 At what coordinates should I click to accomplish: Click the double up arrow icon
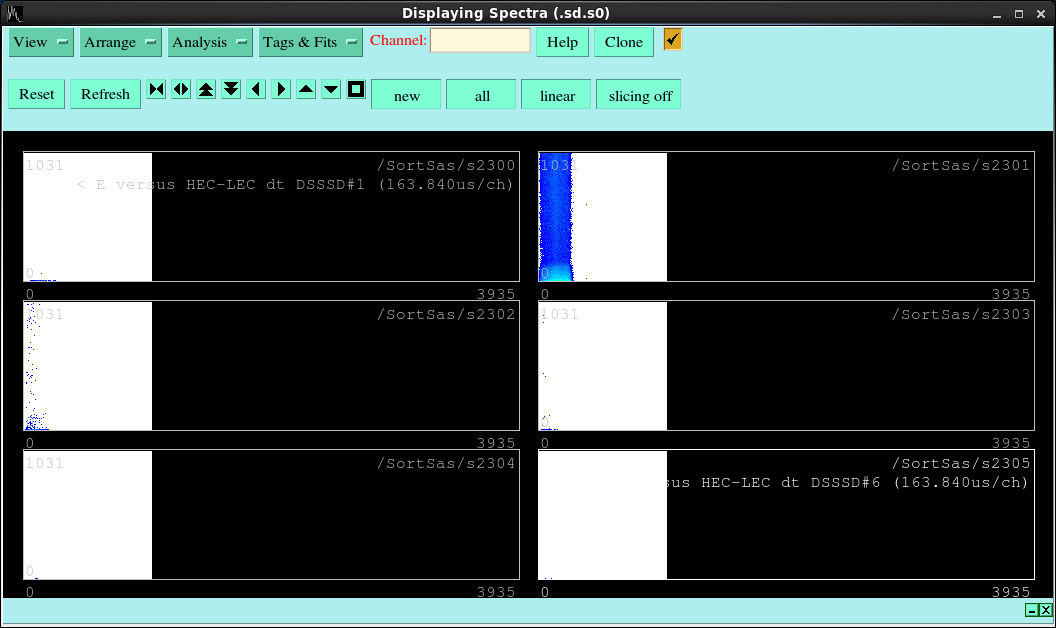tap(206, 90)
